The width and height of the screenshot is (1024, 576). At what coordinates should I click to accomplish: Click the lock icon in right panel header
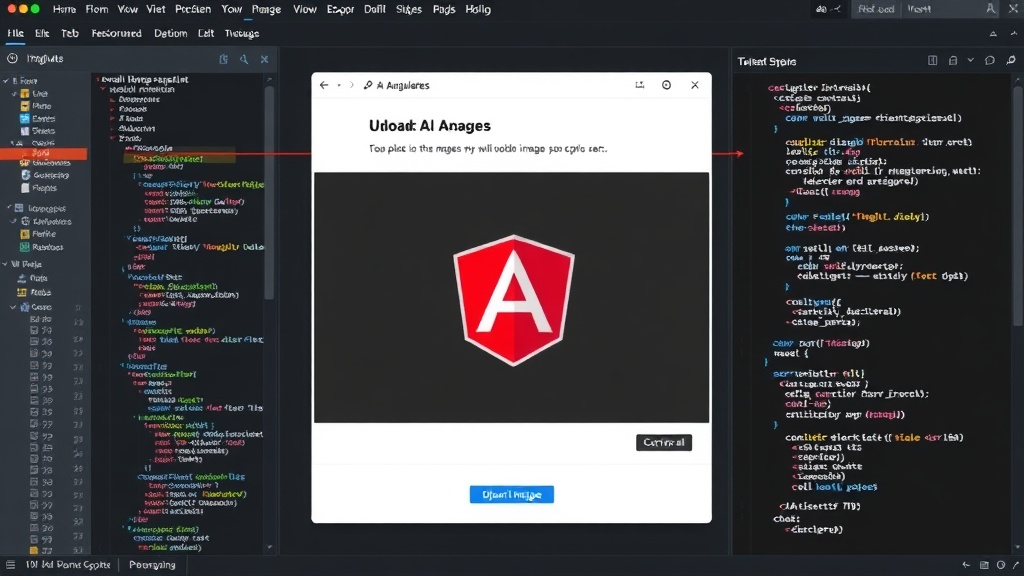click(953, 60)
